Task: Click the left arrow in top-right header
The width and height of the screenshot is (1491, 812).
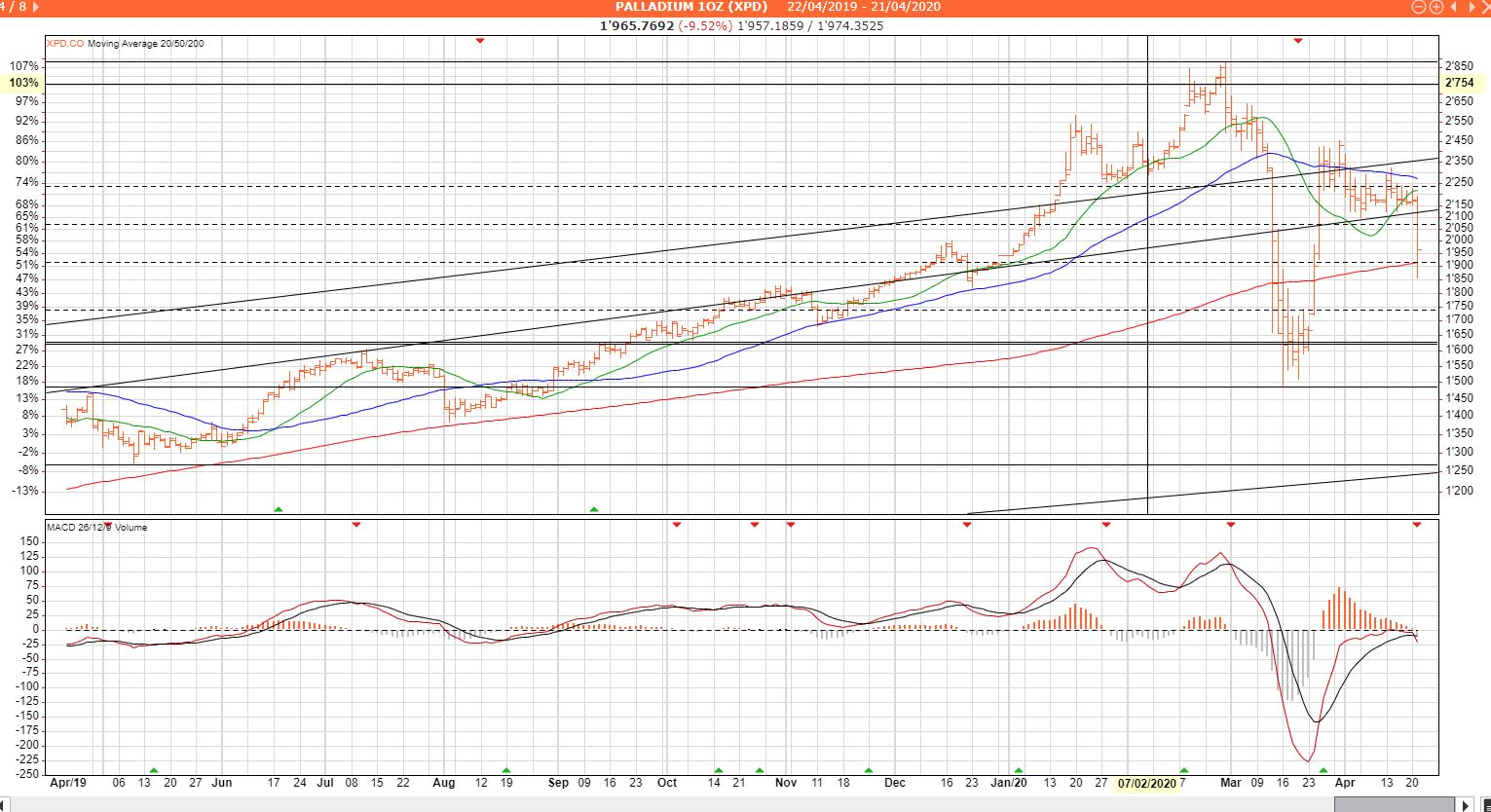Action: click(x=1453, y=7)
